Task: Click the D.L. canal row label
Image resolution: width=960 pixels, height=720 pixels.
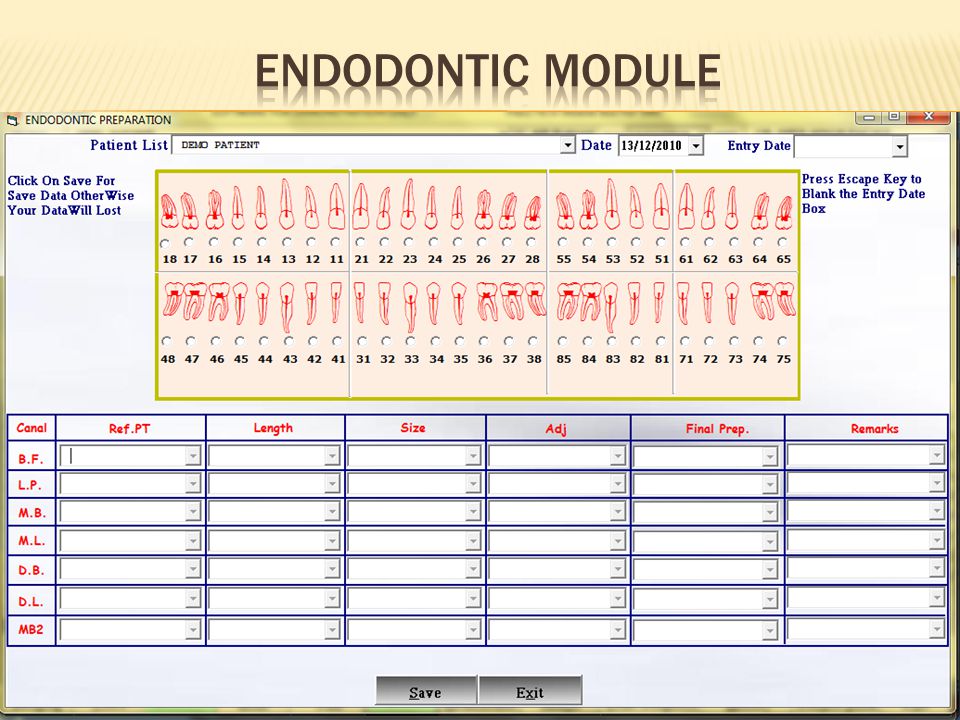Action: (x=31, y=601)
